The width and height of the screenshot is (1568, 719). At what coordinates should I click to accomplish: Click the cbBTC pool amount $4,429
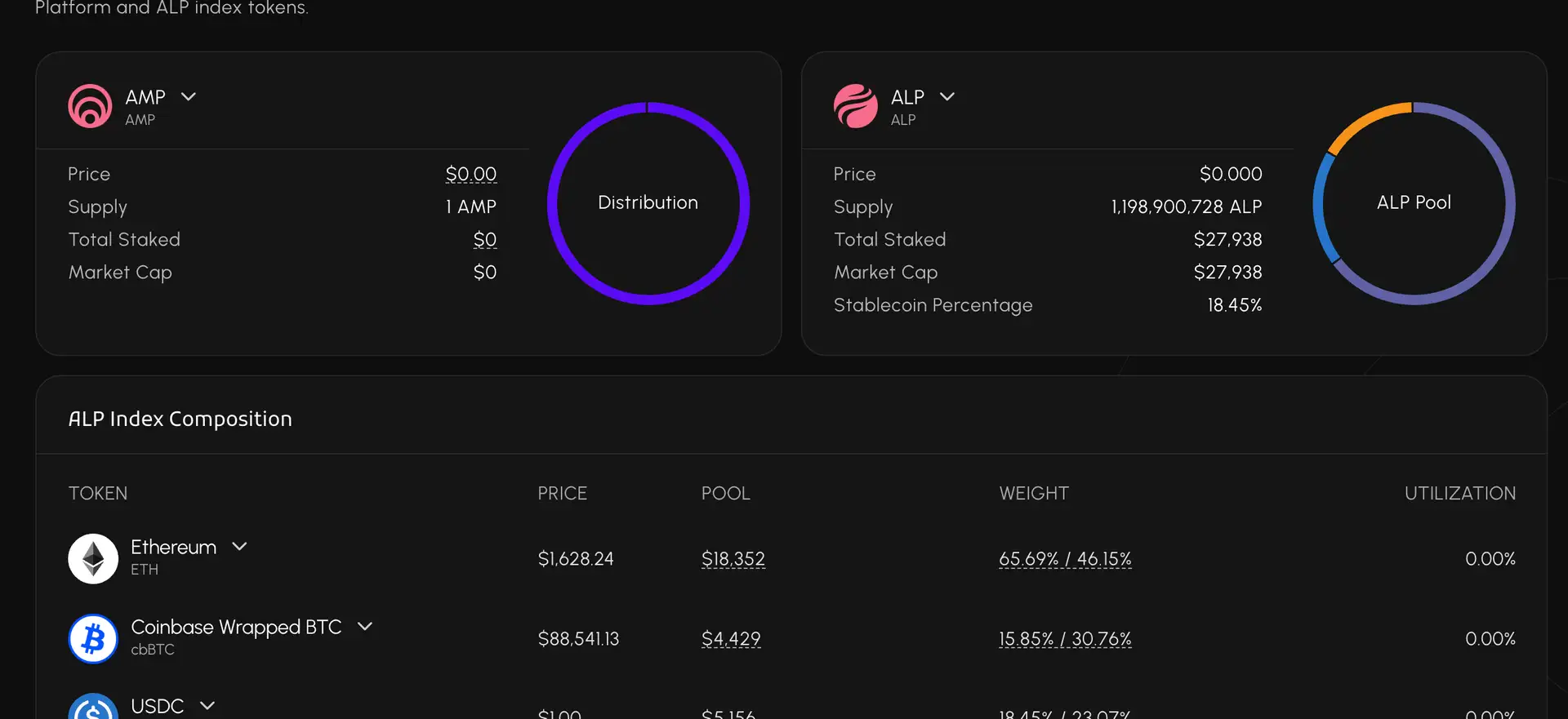(x=730, y=639)
